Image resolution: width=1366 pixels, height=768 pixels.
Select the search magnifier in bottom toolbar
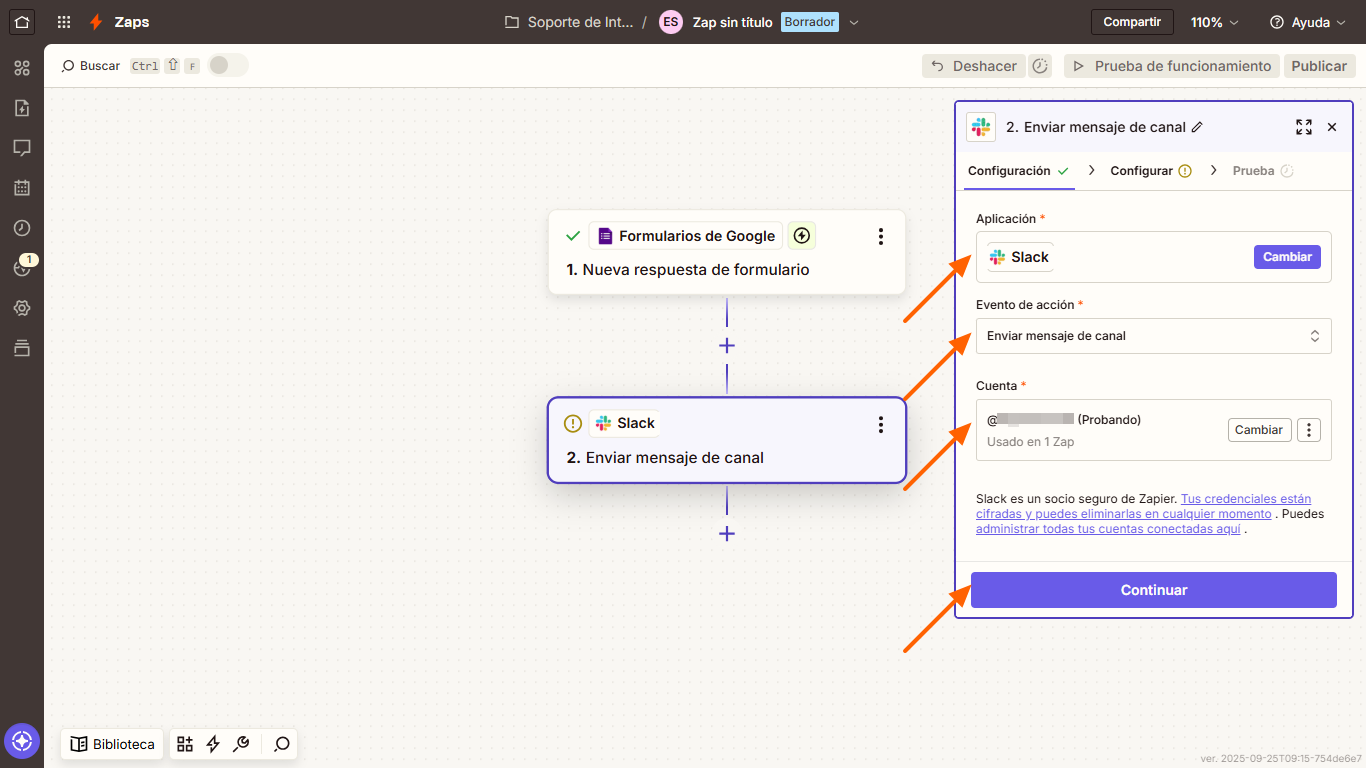[x=281, y=744]
